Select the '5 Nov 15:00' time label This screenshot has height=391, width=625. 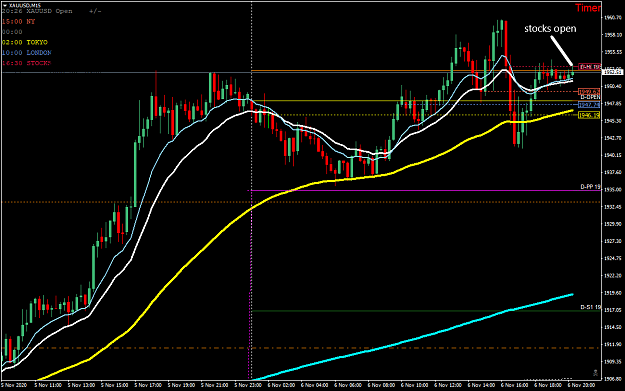pos(114,385)
